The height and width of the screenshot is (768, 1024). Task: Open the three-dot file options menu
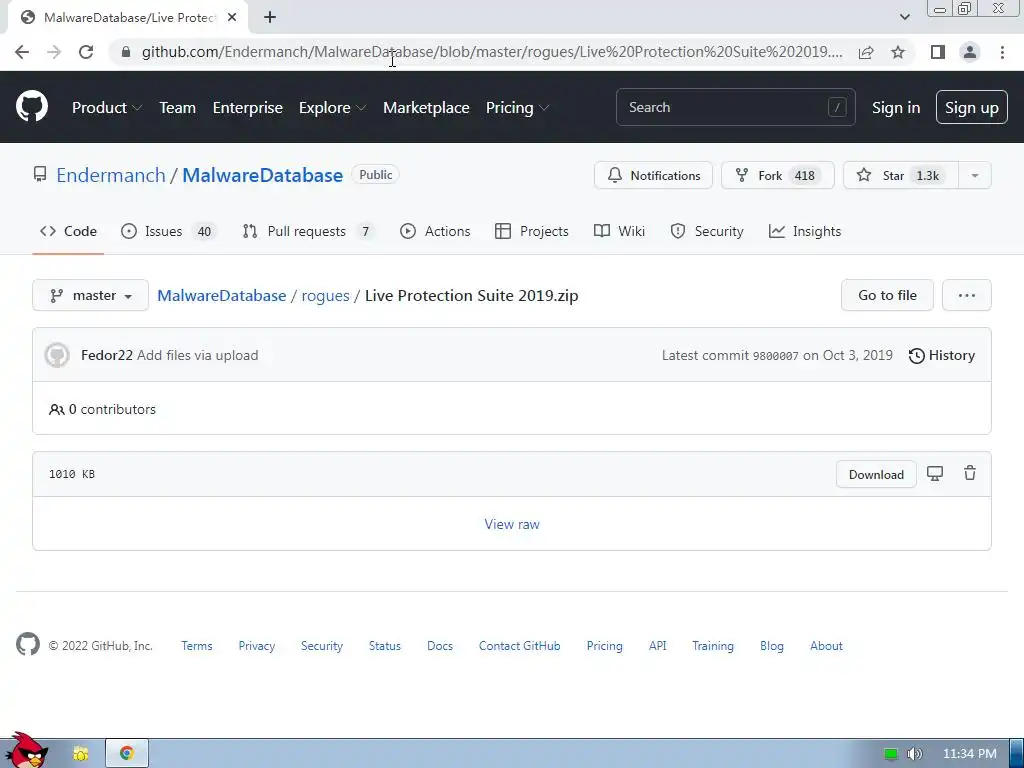click(967, 295)
